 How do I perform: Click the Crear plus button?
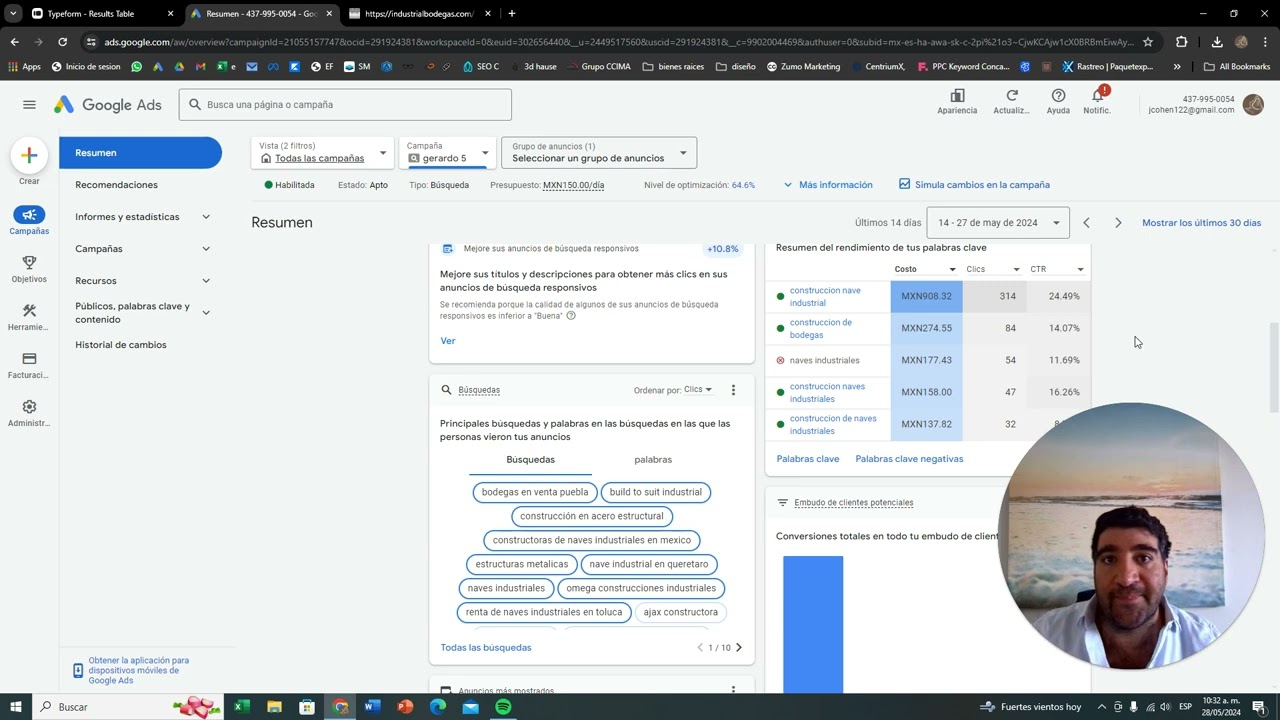point(29,155)
